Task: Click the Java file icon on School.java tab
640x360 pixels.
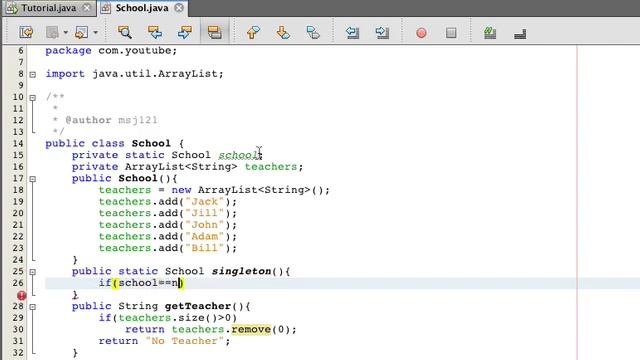Action: [x=105, y=8]
